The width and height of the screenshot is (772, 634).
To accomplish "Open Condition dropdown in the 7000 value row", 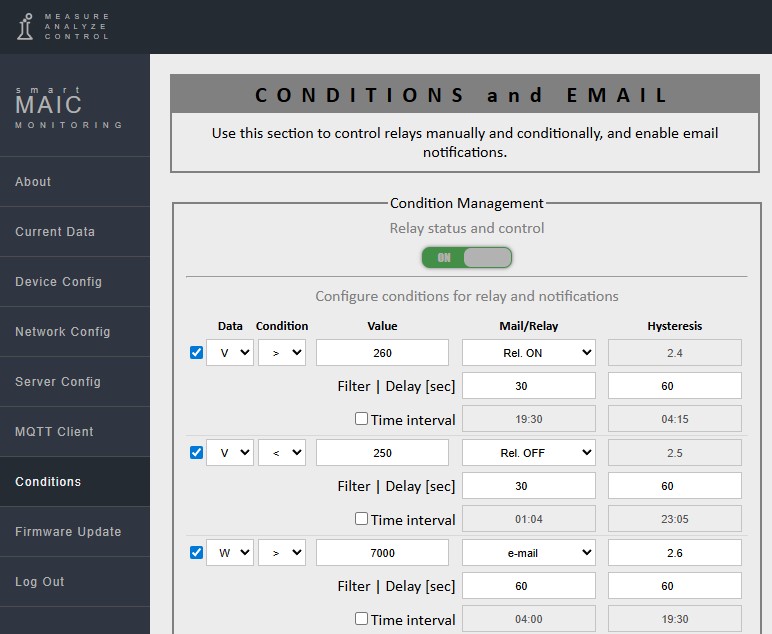I will click(x=282, y=552).
